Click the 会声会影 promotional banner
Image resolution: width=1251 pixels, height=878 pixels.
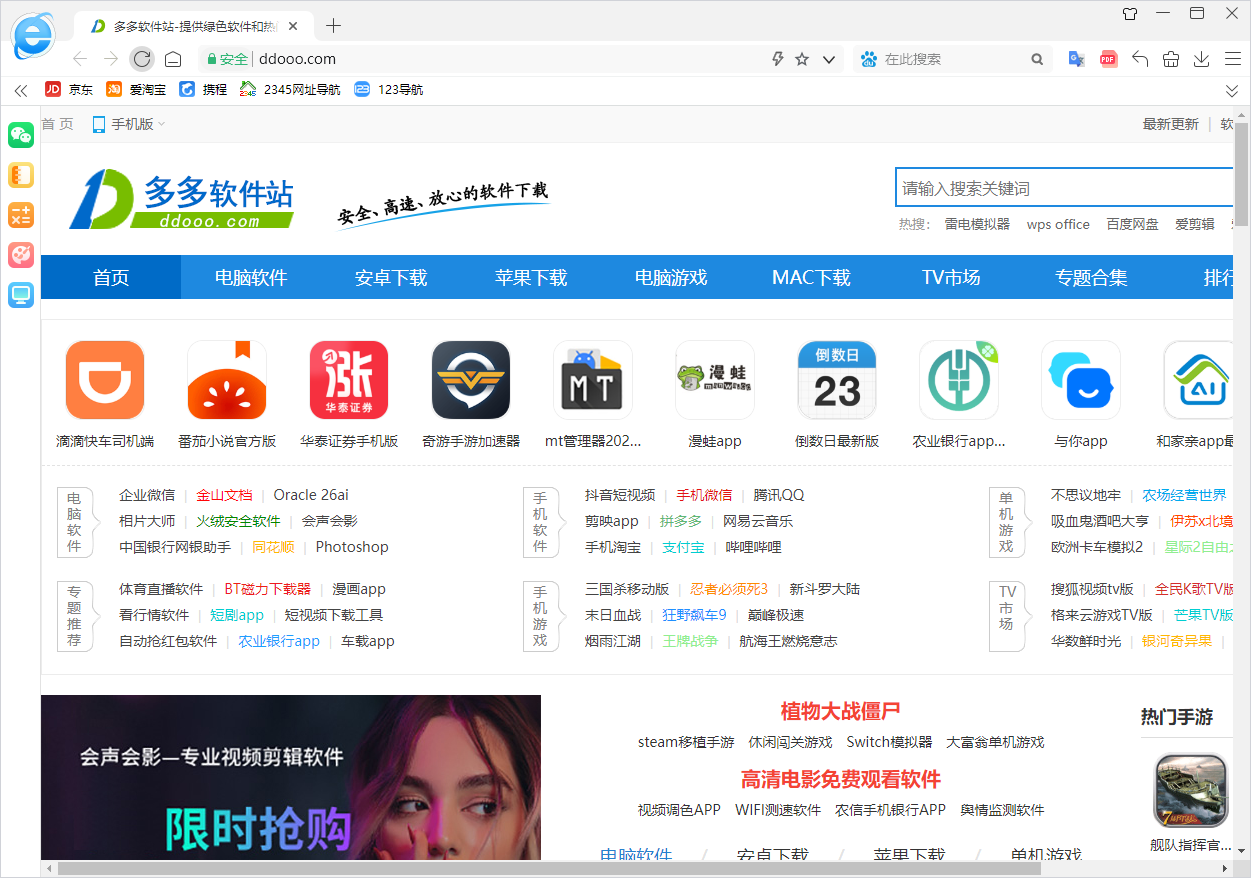click(x=291, y=777)
